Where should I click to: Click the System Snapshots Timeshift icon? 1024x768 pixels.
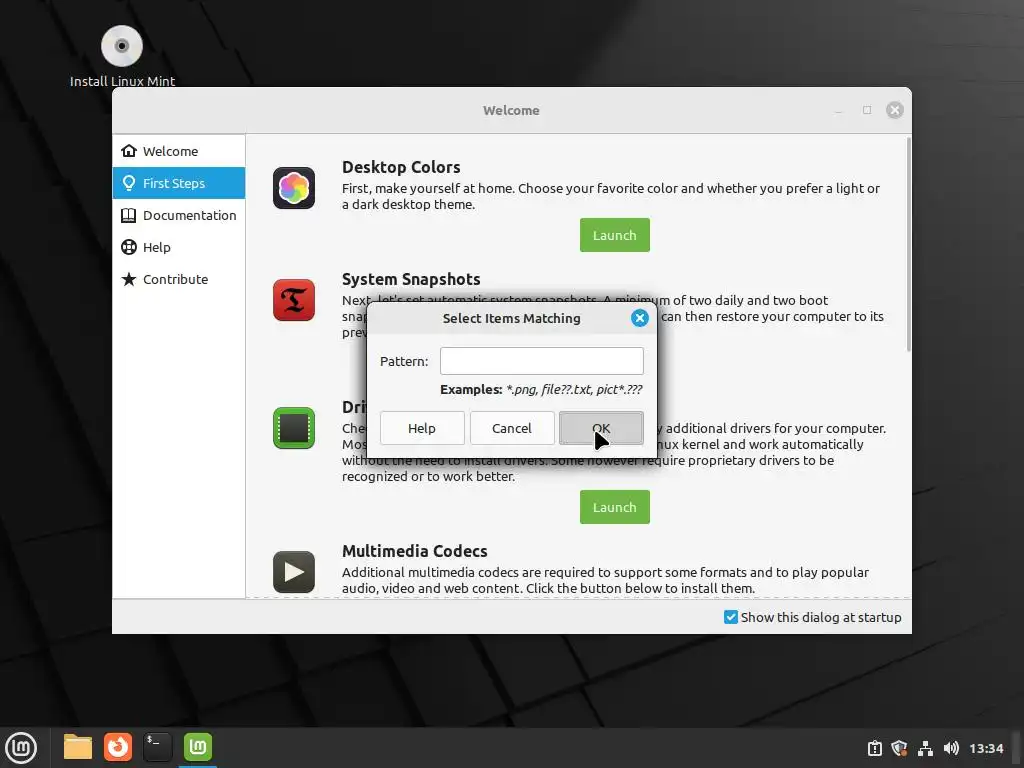click(x=294, y=300)
